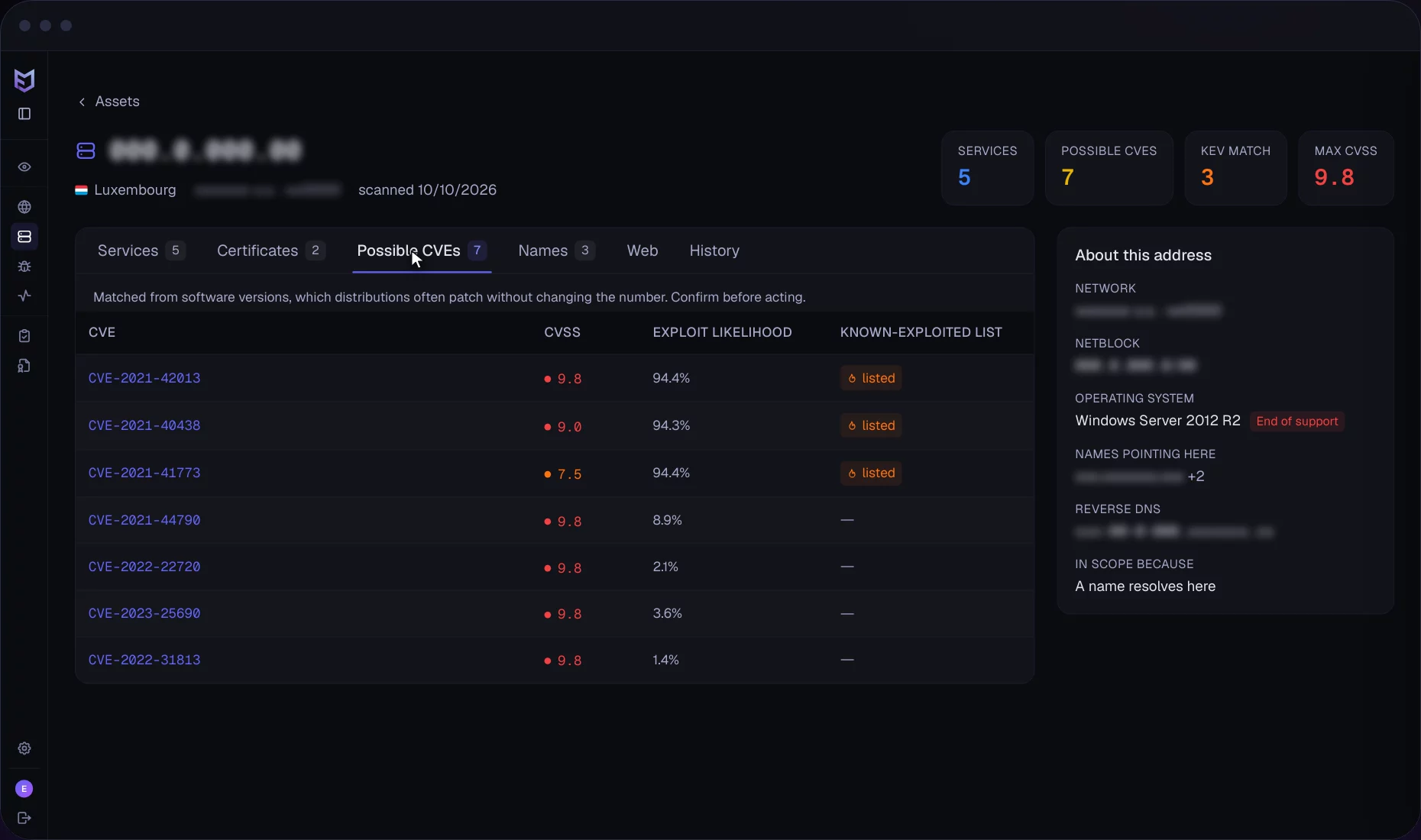Screen dimensions: 1421x840
Task: Open settings gear in the sidebar
Action: 24,748
